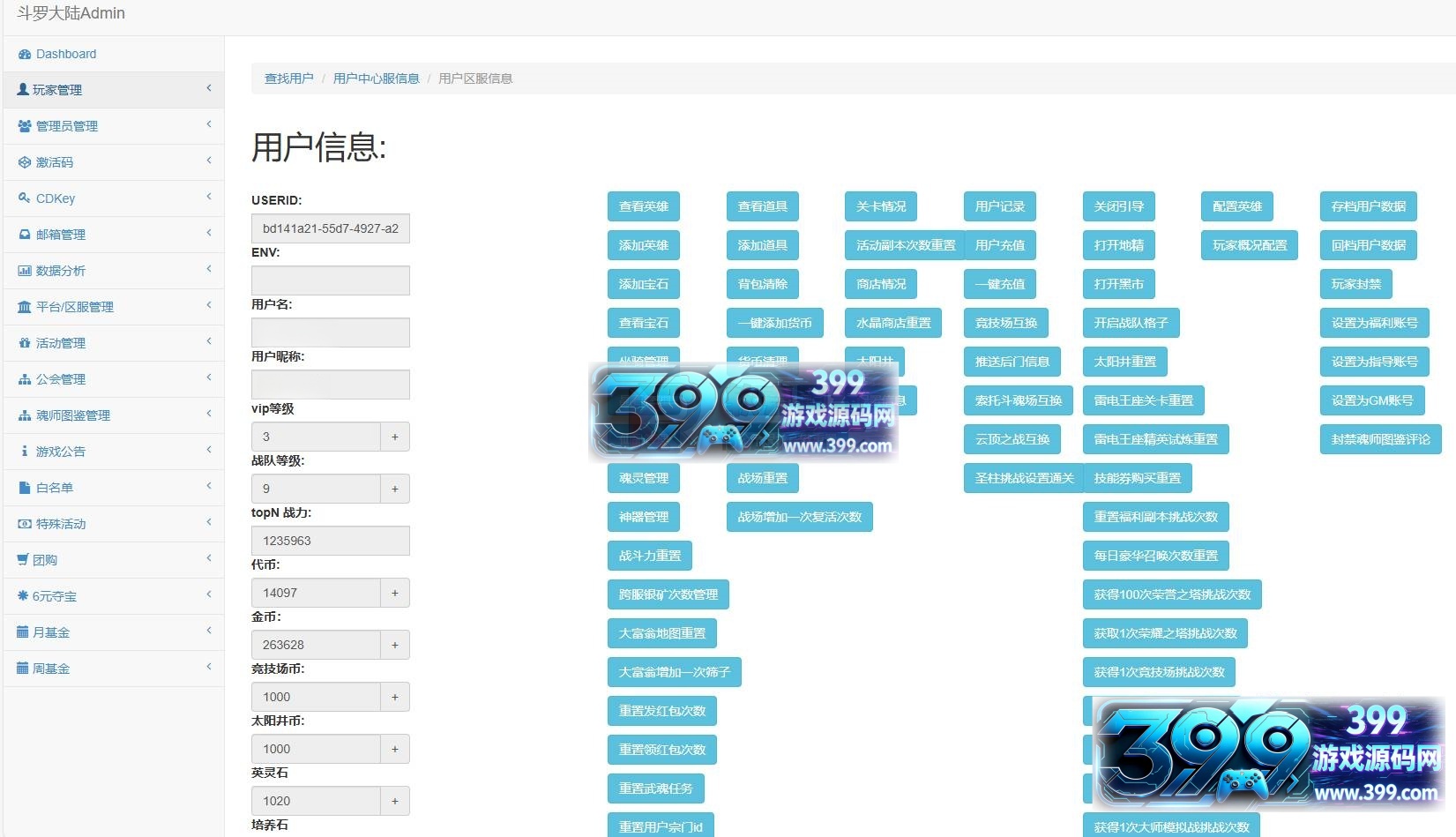
Task: Open the 白名单 menu item
Action: pos(114,488)
